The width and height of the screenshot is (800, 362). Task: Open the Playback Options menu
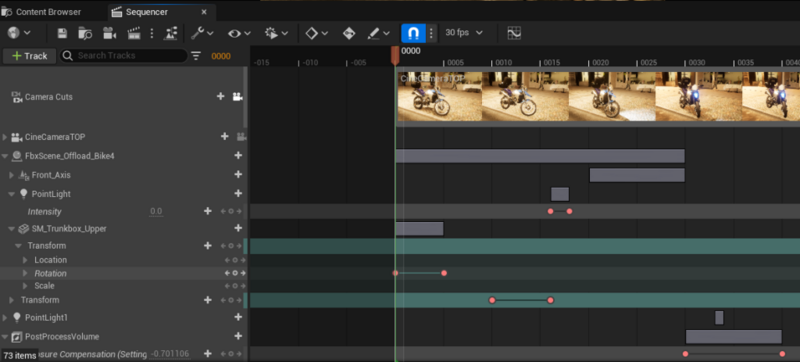[x=277, y=34]
